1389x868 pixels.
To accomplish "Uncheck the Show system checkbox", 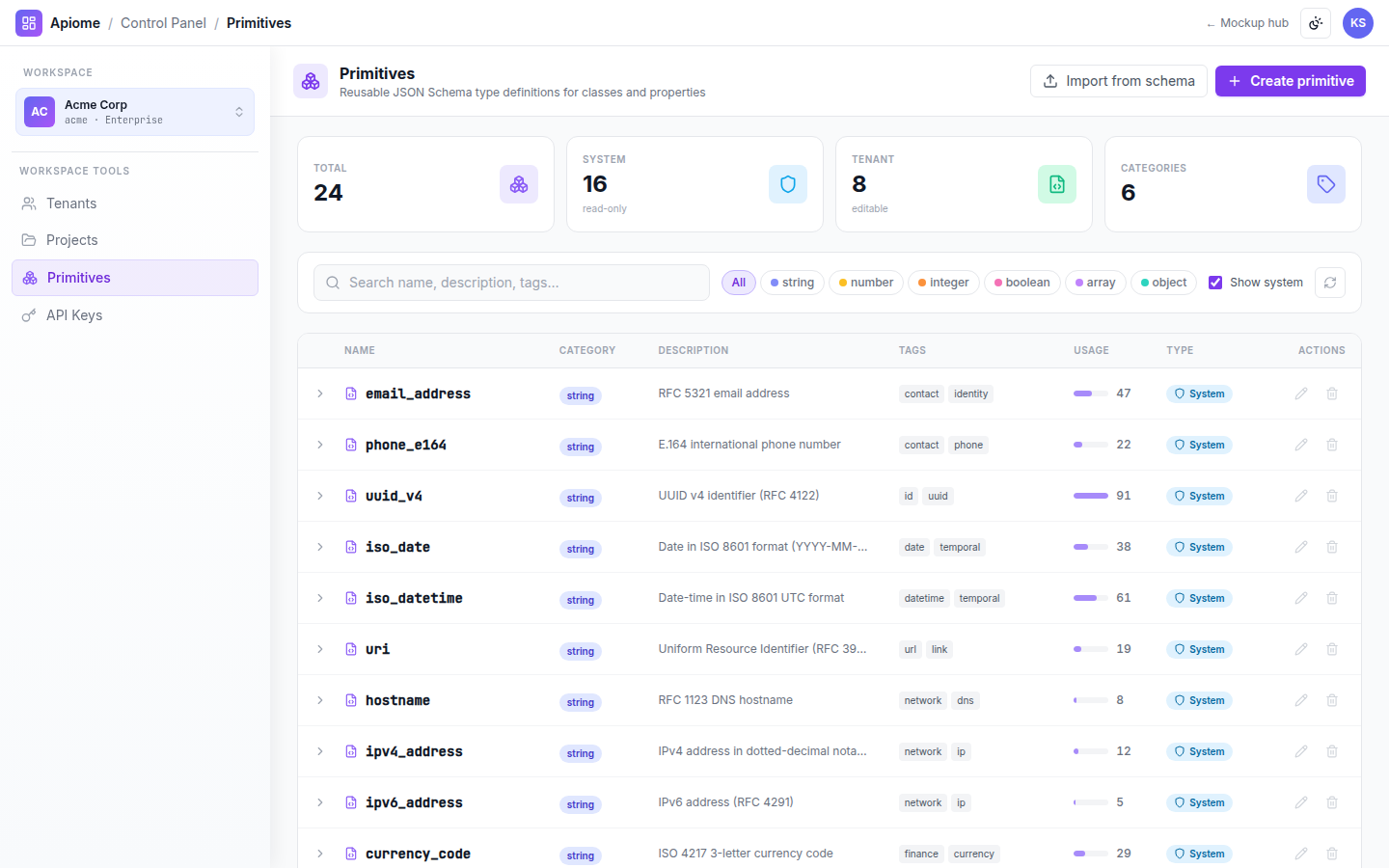I will coord(1215,283).
